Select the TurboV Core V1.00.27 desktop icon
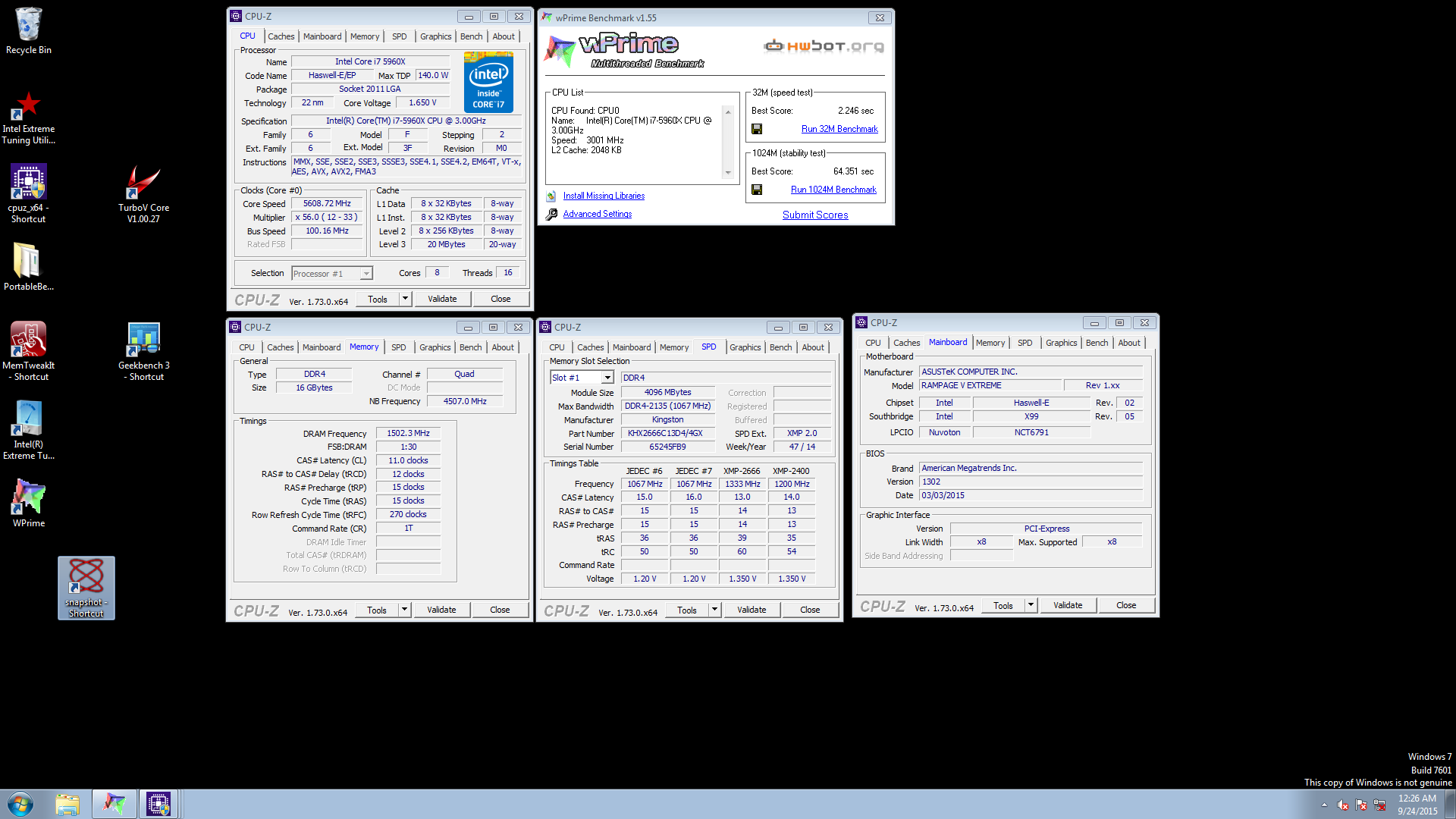The image size is (1456, 819). (x=143, y=194)
